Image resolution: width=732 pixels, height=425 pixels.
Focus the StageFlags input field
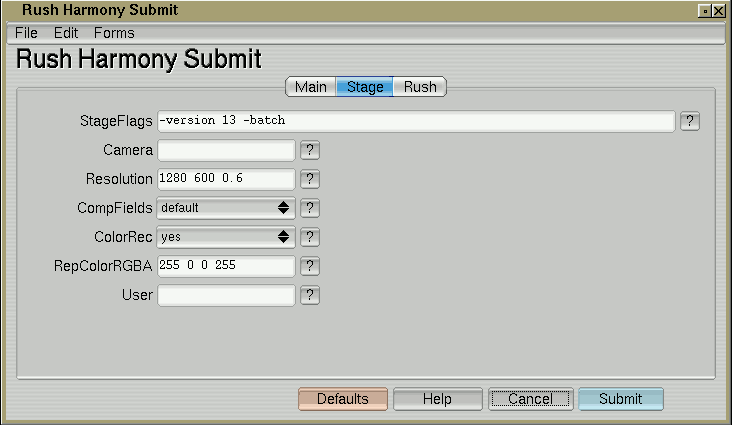pyautogui.click(x=416, y=121)
